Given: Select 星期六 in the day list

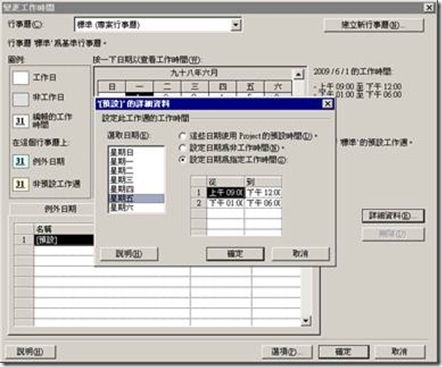Looking at the screenshot, I should tap(137, 207).
